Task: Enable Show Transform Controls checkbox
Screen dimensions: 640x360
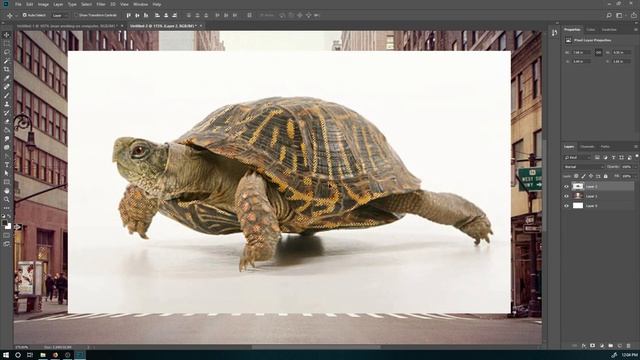Action: (76, 15)
